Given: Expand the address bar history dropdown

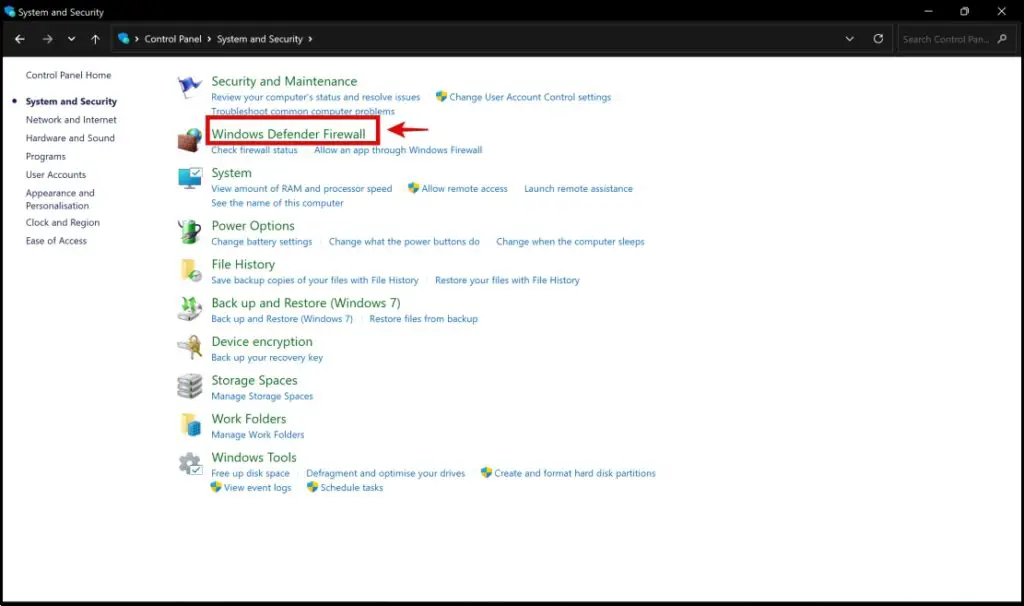Looking at the screenshot, I should (849, 39).
